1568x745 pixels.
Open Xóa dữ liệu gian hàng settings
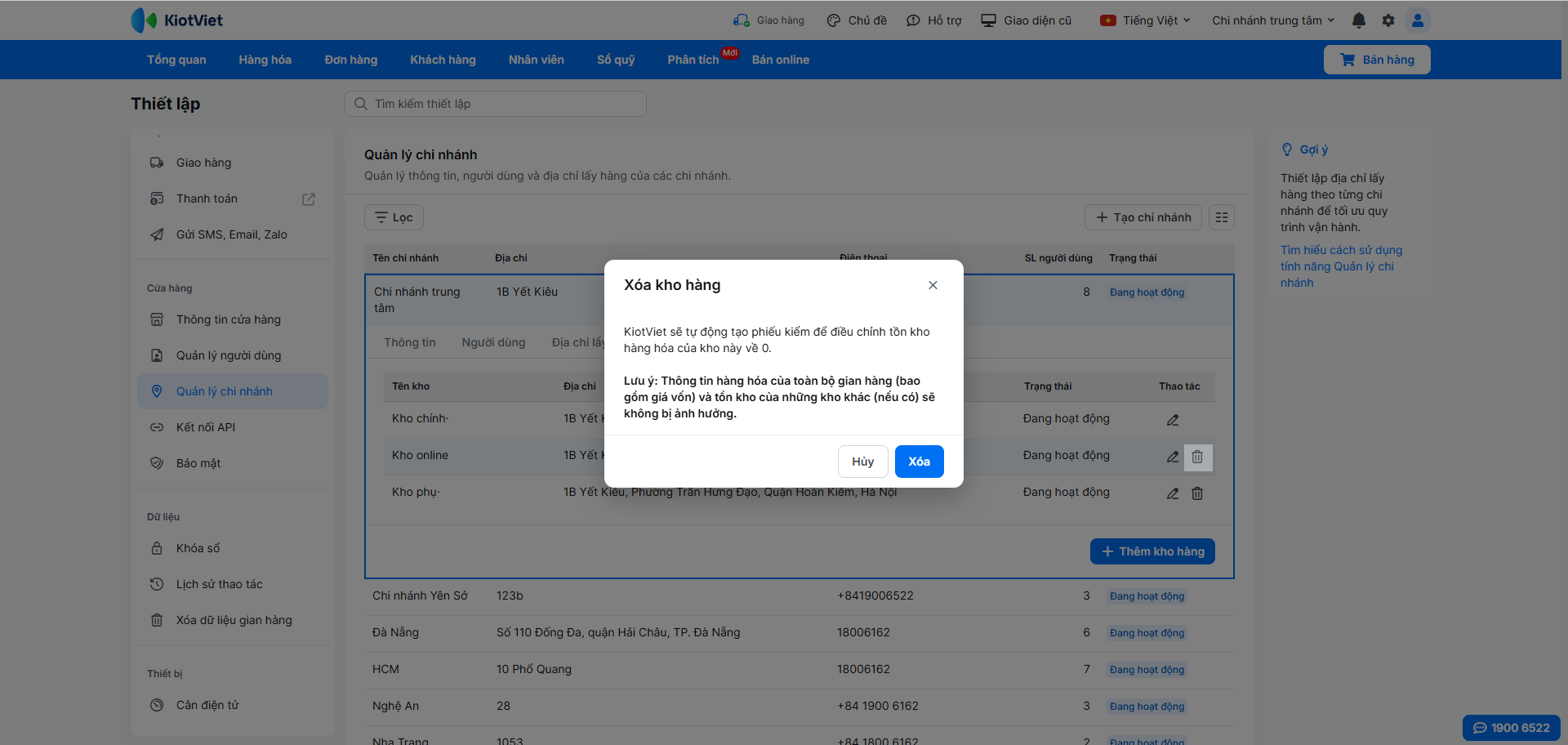(x=233, y=620)
